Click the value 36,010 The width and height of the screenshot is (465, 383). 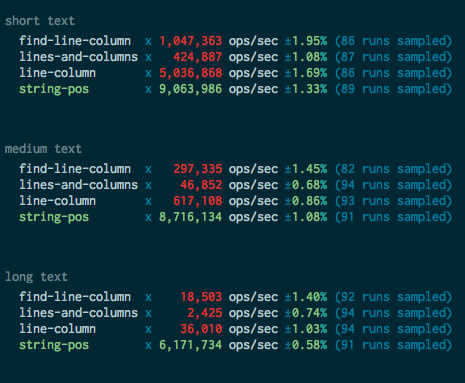point(201,329)
